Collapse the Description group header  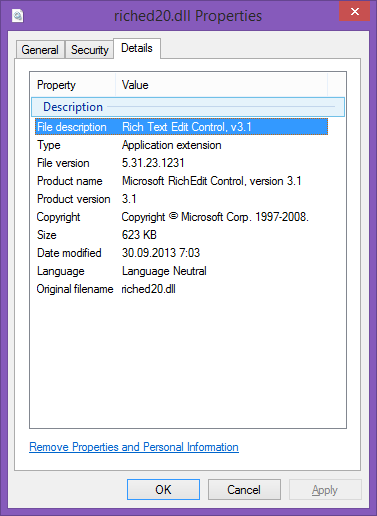tap(188, 107)
